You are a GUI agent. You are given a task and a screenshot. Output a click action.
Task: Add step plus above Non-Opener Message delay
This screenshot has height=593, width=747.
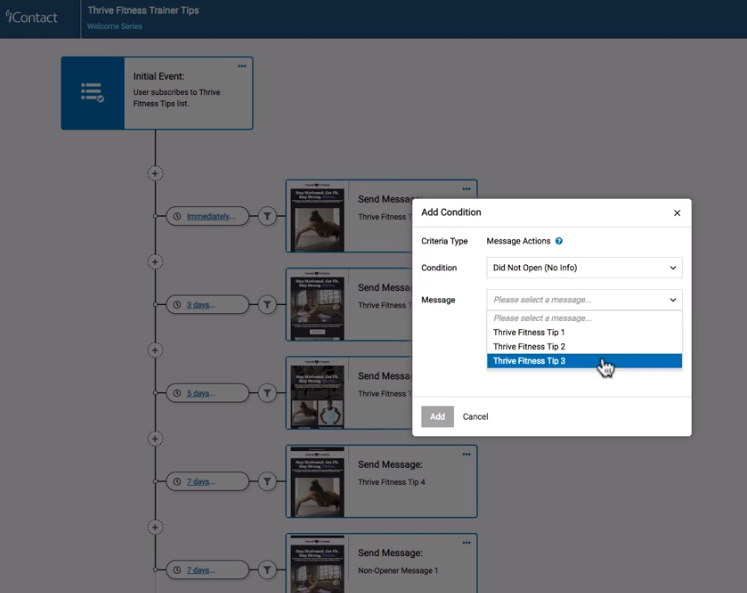[155, 527]
